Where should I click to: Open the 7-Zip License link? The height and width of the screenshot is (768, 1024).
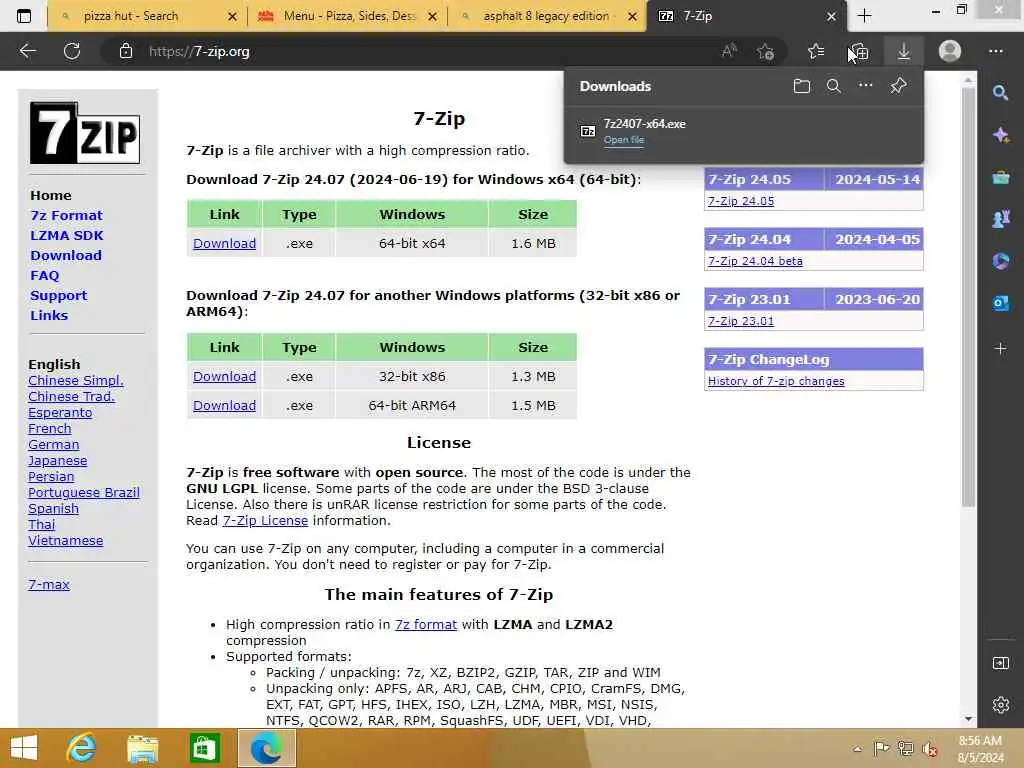click(265, 520)
